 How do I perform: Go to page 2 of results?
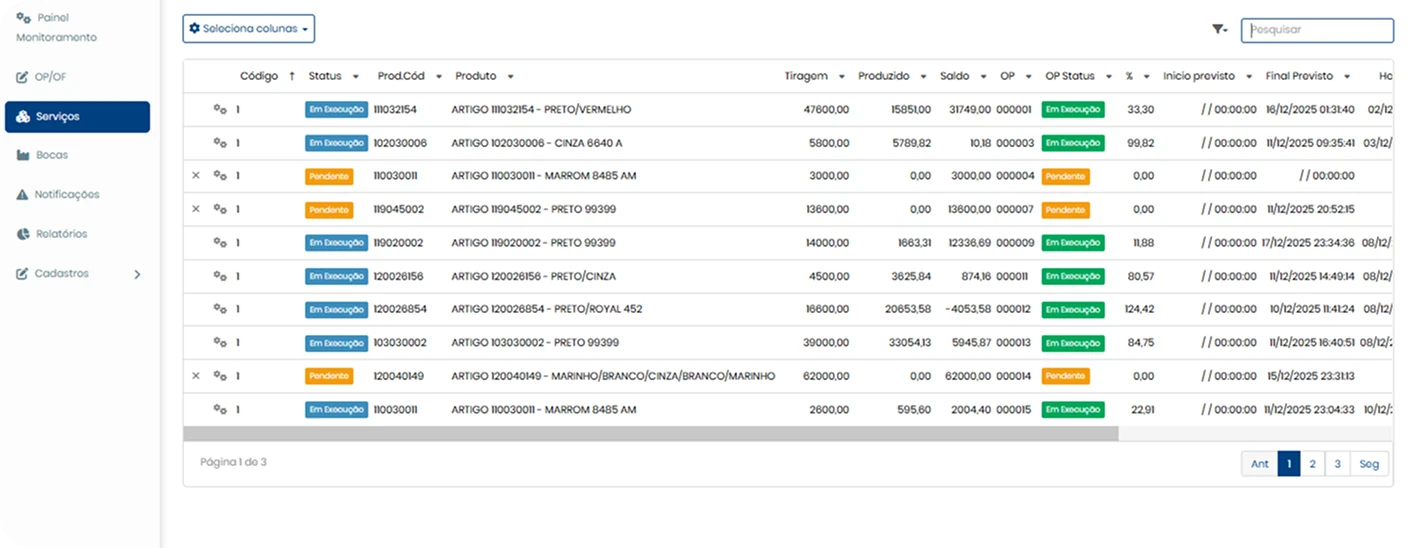tap(1312, 464)
